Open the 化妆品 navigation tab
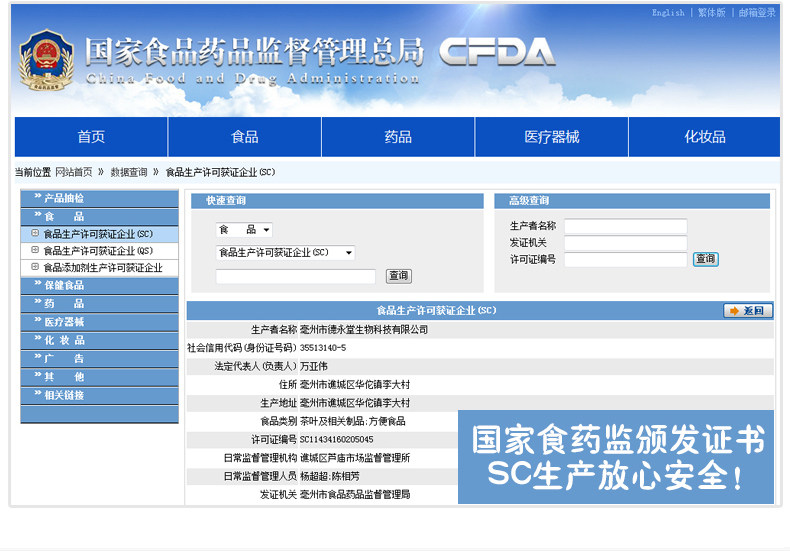 704,136
